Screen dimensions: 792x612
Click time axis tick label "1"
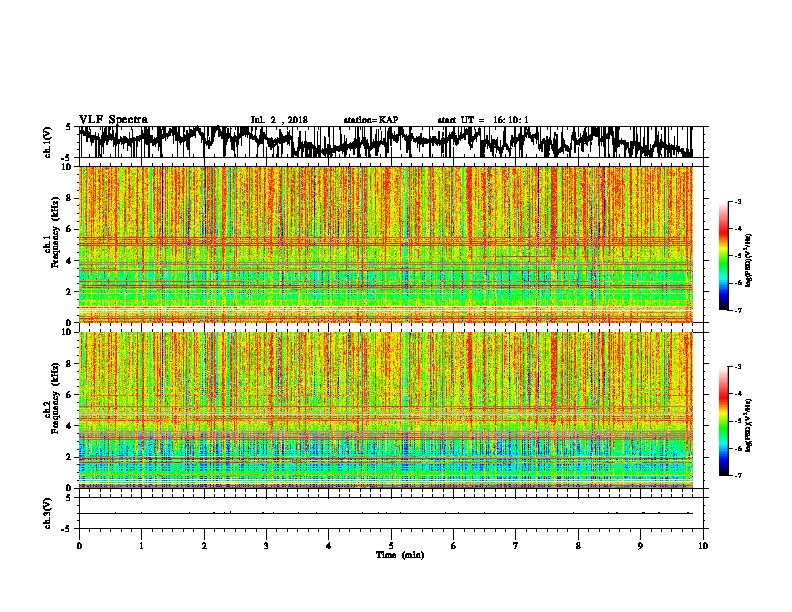click(x=141, y=546)
